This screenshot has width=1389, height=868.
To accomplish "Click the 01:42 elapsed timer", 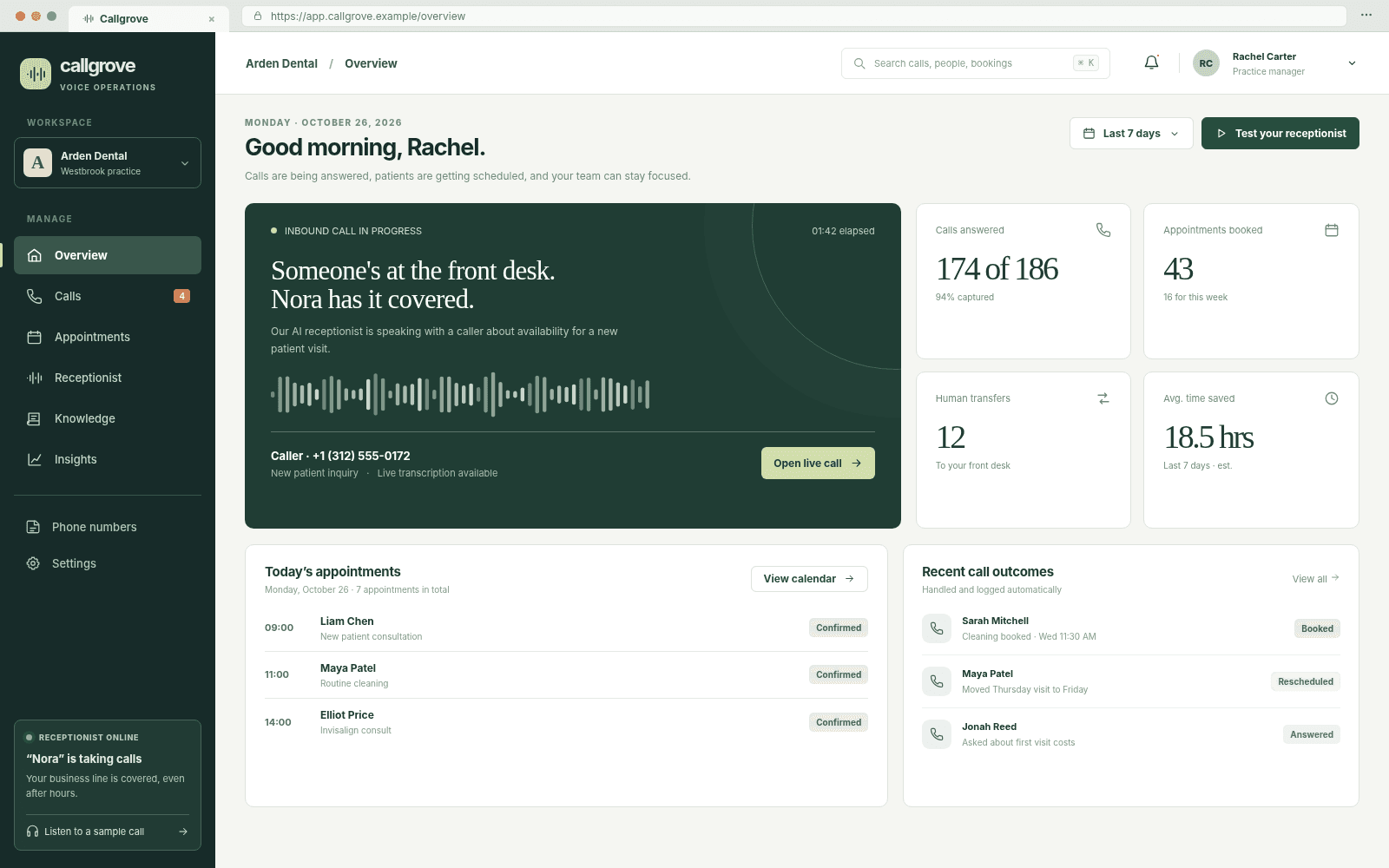I will coord(843,231).
